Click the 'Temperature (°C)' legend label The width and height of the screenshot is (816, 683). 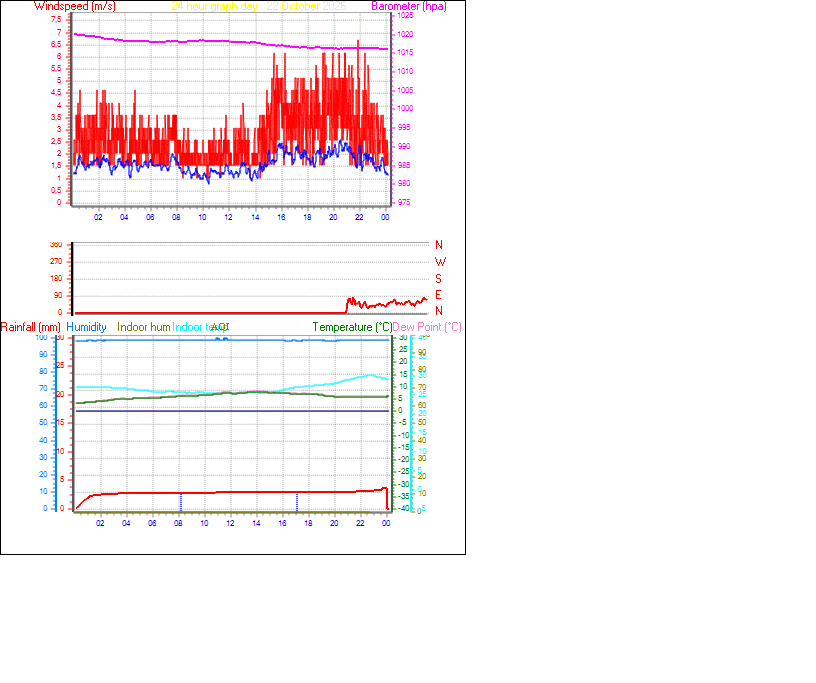[x=352, y=327]
